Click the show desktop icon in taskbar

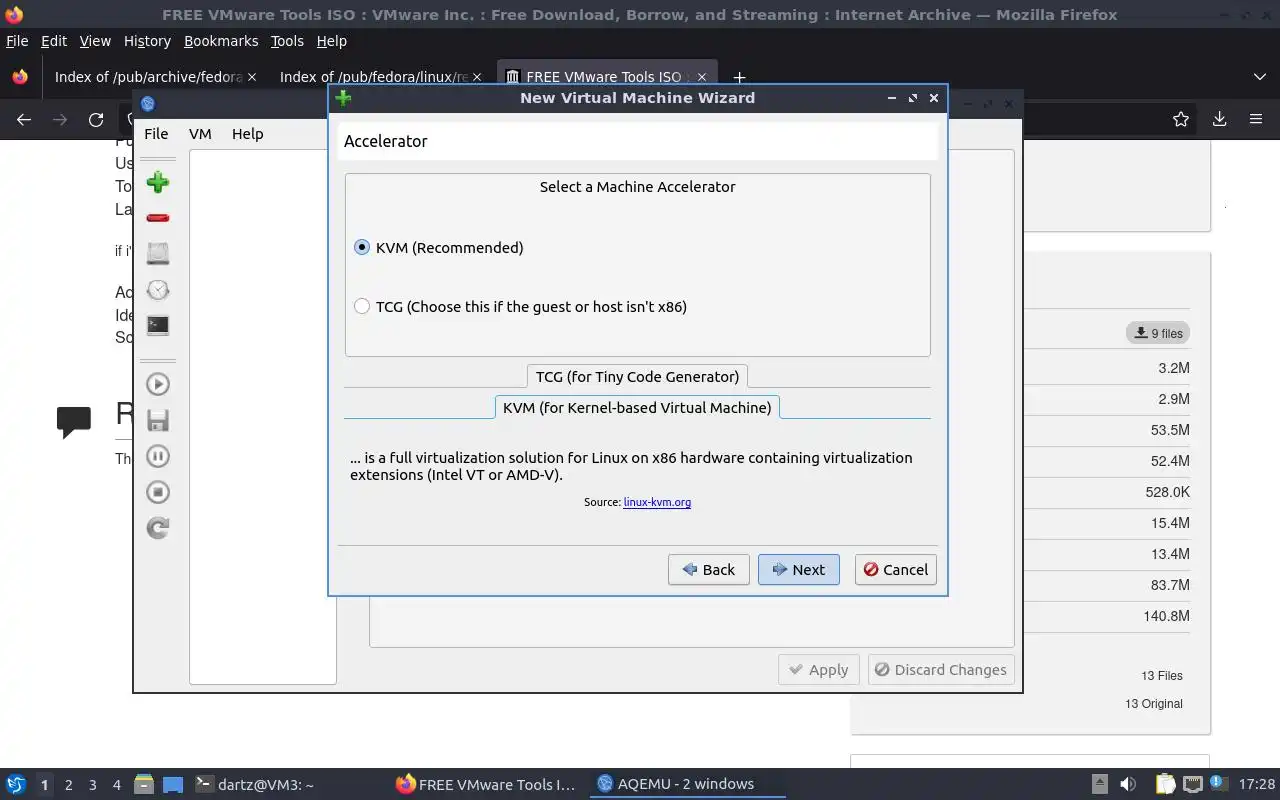coord(173,784)
